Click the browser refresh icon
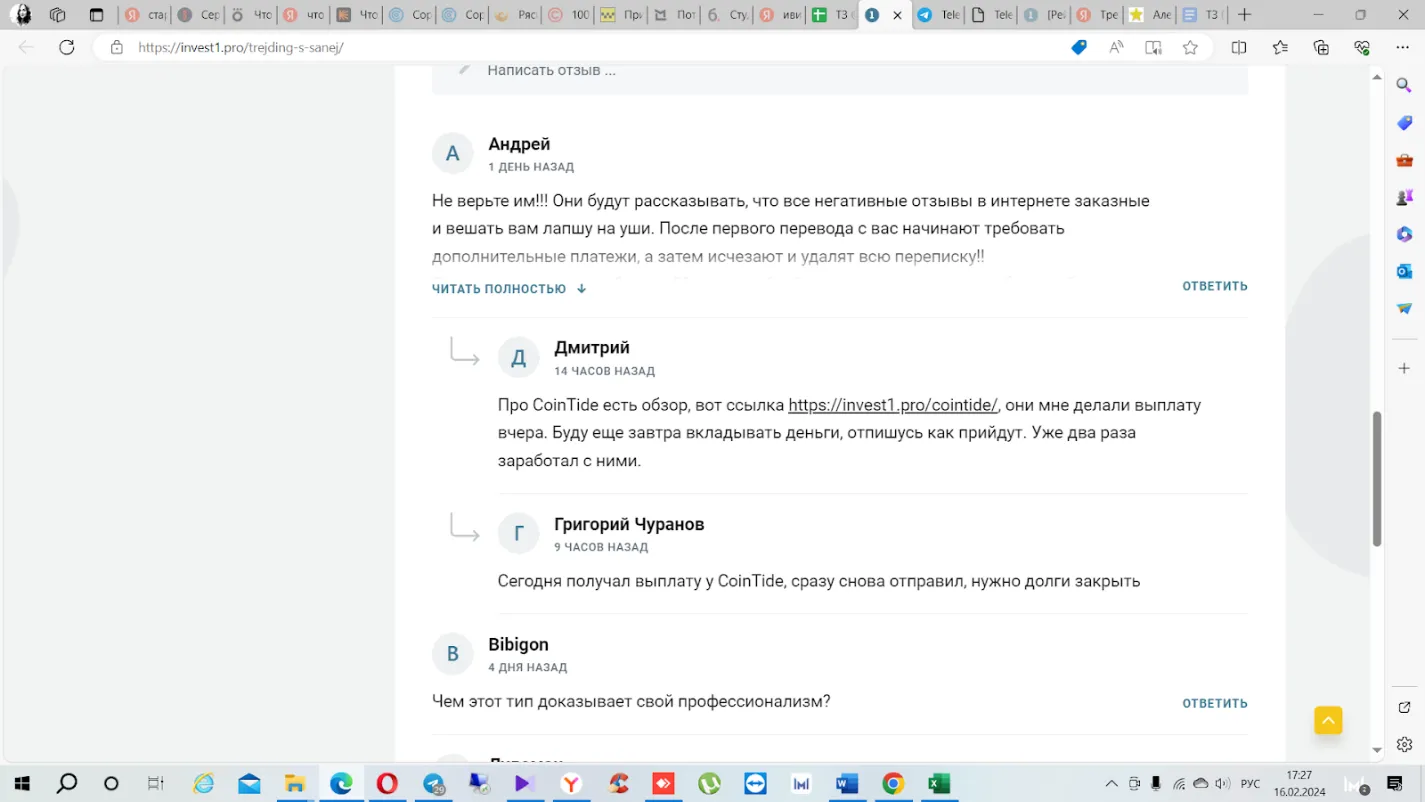 (67, 47)
